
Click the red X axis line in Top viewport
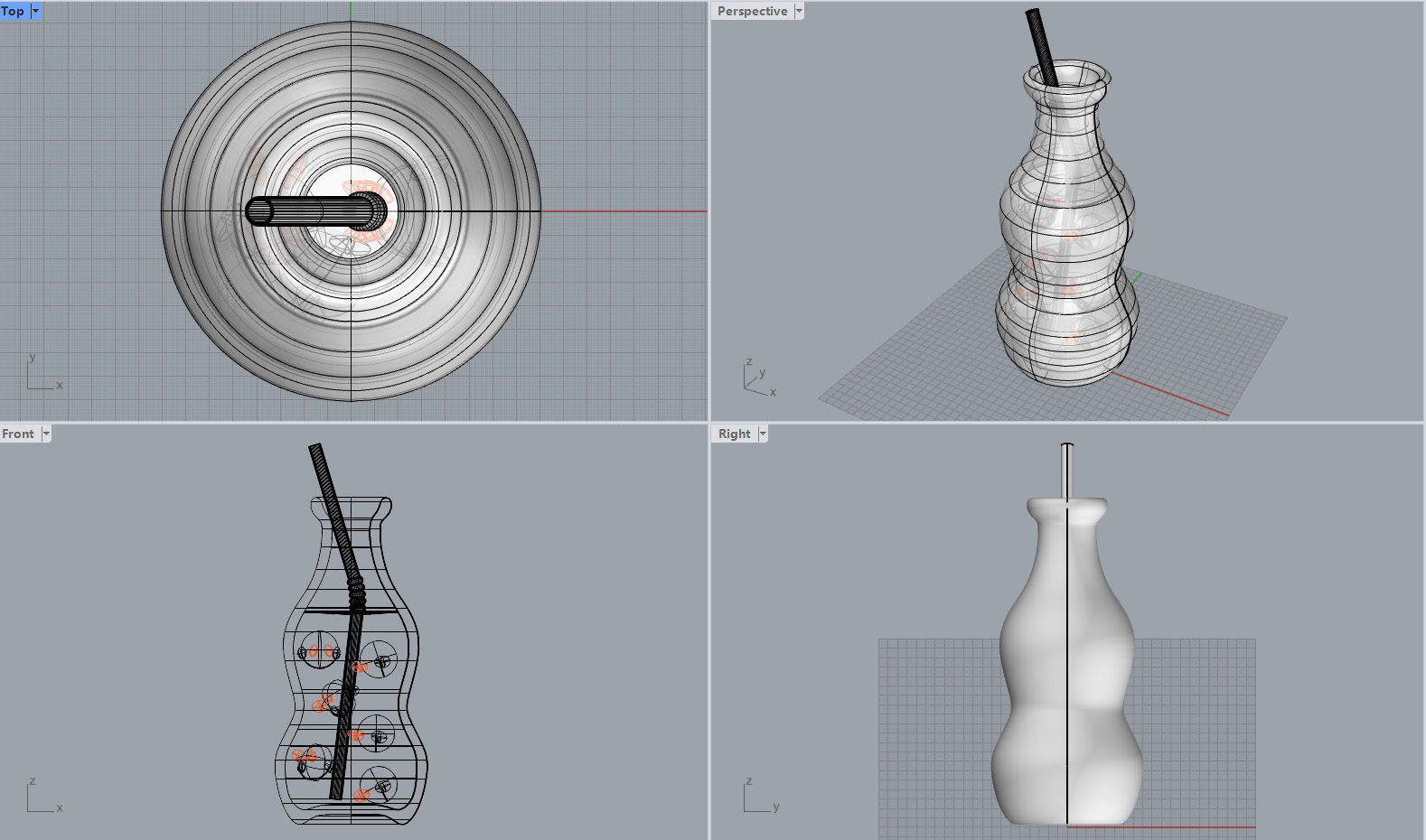click(x=624, y=212)
